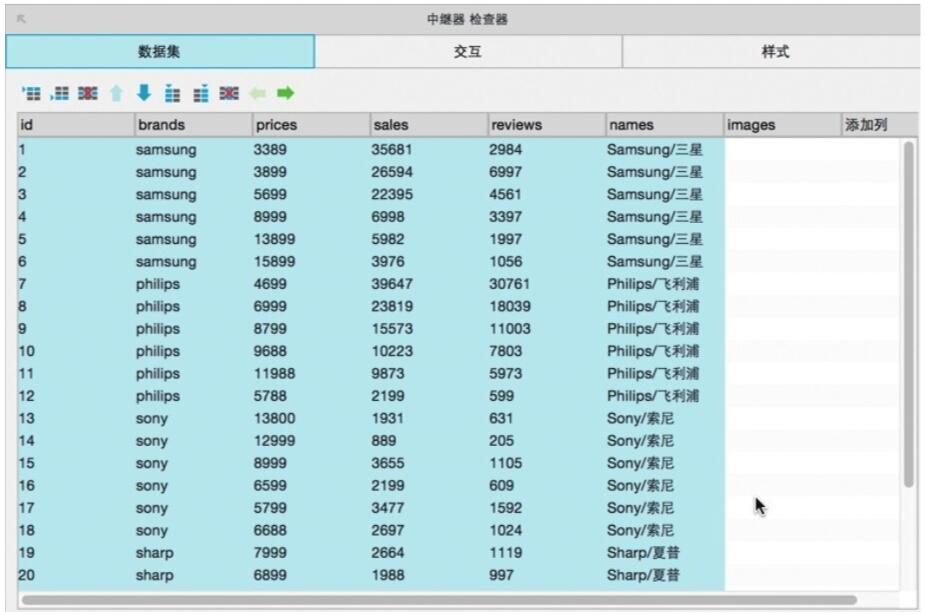926x615 pixels.
Task: Select price cell 13899
Action: [x=274, y=239]
